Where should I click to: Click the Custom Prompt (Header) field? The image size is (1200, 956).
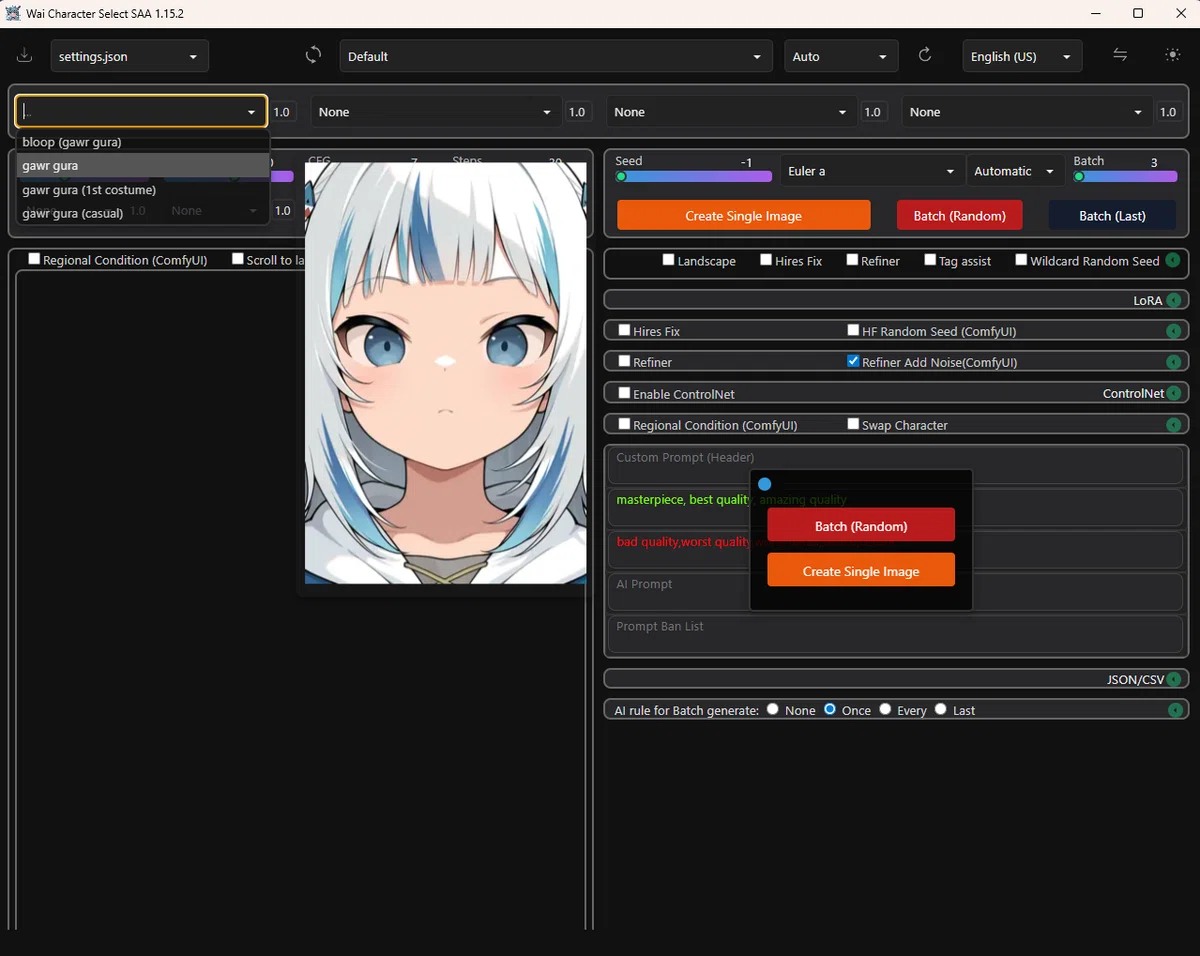pos(896,464)
